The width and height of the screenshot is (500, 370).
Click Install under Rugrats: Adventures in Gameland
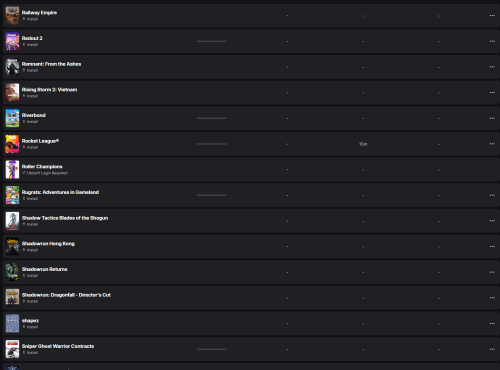coord(30,199)
